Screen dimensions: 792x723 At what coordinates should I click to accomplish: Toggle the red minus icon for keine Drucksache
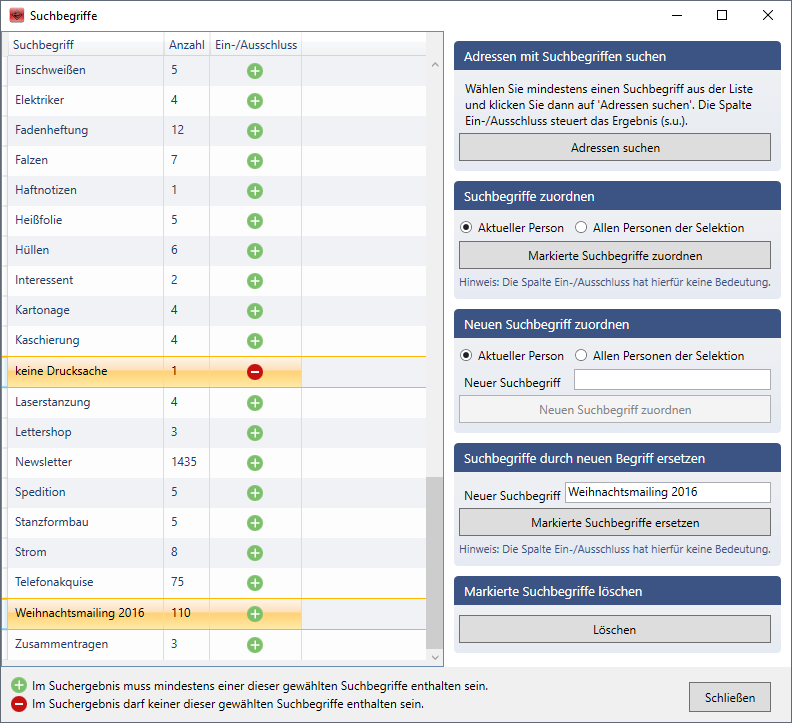pos(255,372)
